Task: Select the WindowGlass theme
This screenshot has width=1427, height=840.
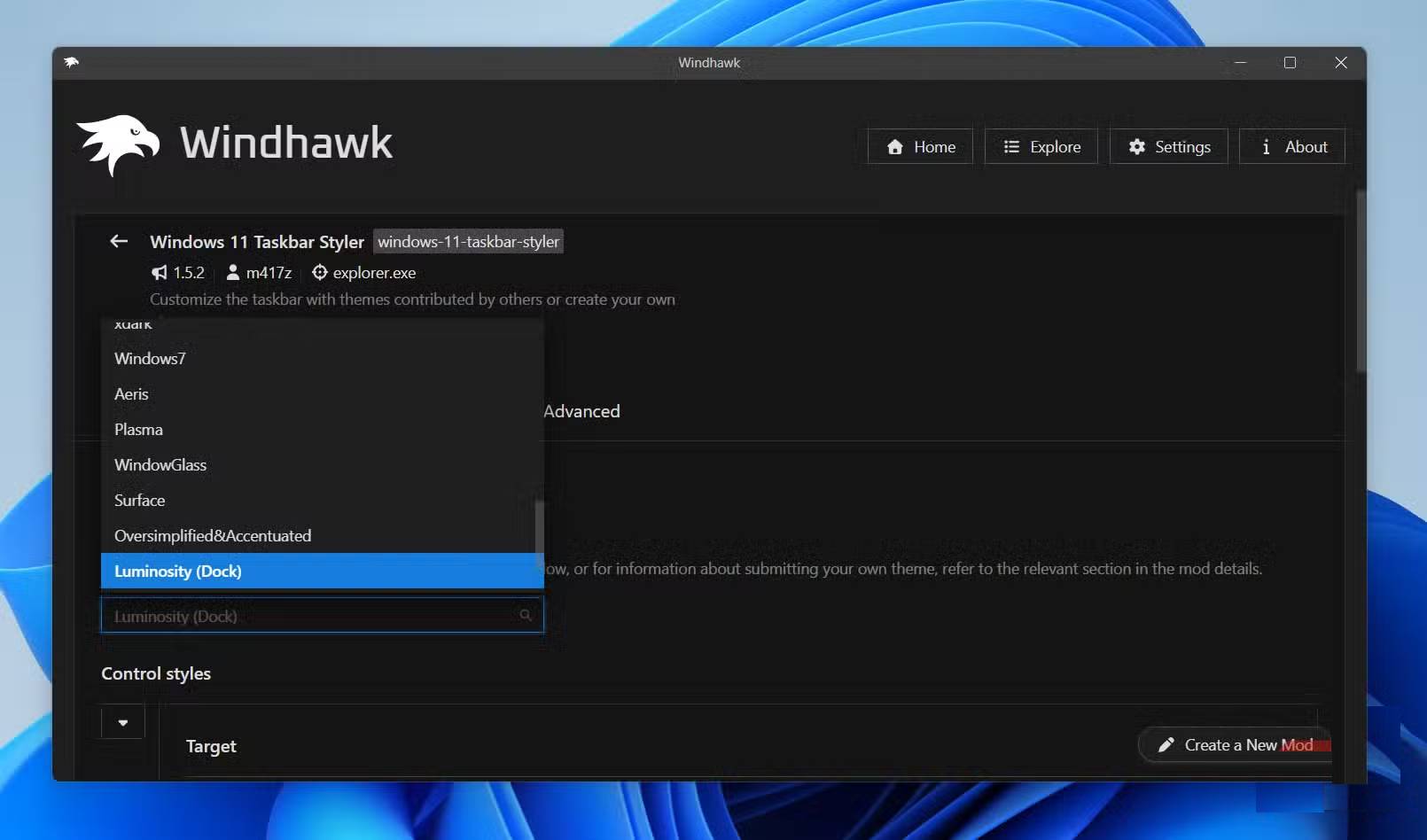Action: point(160,465)
